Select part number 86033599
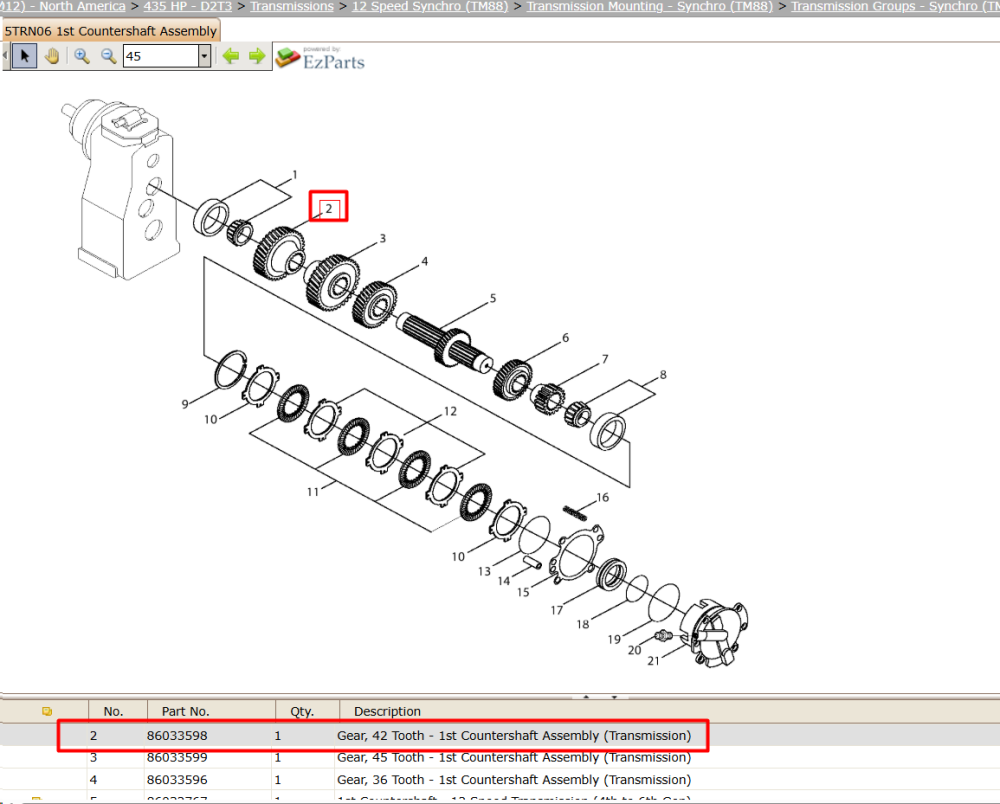This screenshot has height=804, width=1000. click(177, 757)
